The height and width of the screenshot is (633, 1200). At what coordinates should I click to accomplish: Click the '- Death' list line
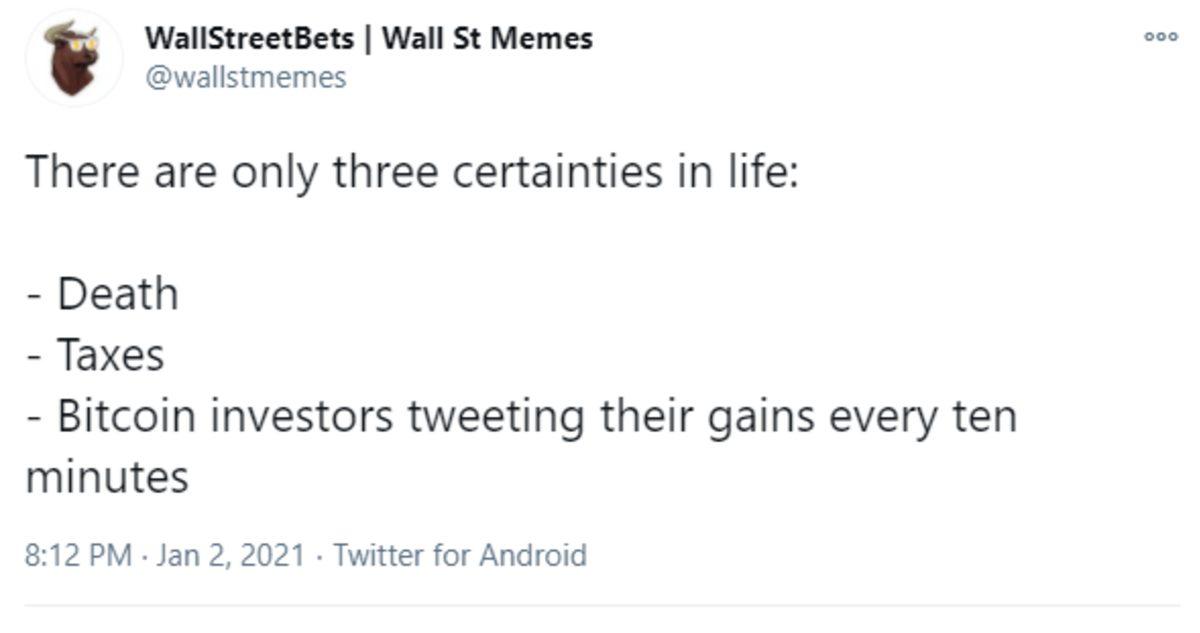(102, 294)
